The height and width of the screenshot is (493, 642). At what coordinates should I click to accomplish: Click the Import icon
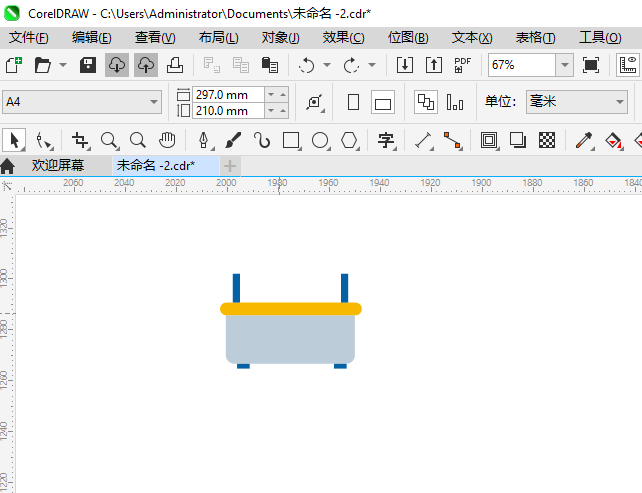point(405,65)
